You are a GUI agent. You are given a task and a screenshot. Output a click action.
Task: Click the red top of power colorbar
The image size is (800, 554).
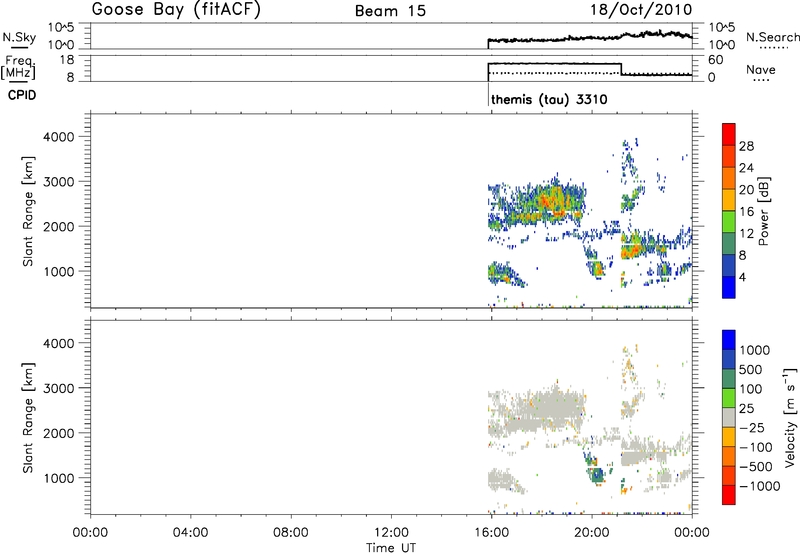(x=729, y=133)
